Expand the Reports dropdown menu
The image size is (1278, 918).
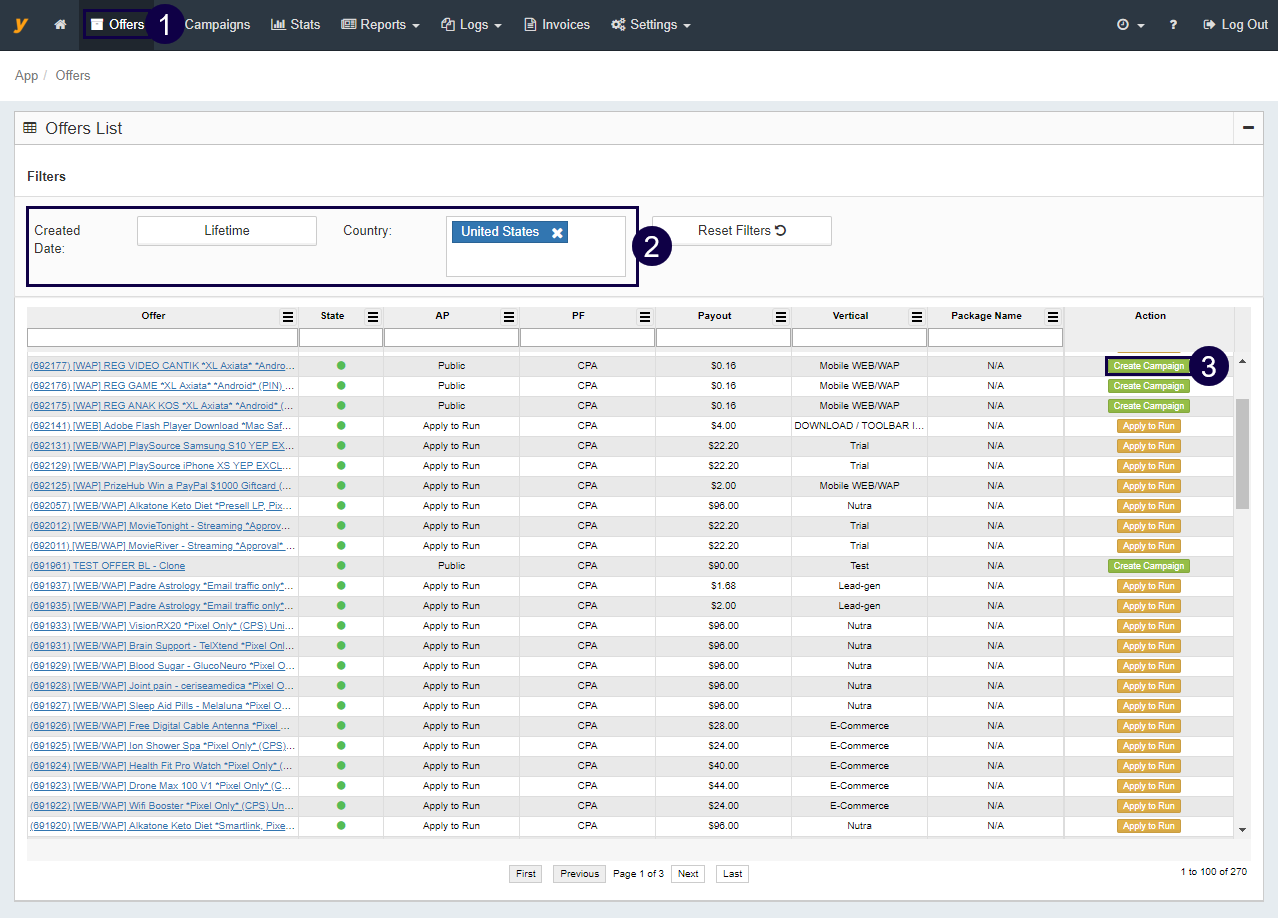380,25
